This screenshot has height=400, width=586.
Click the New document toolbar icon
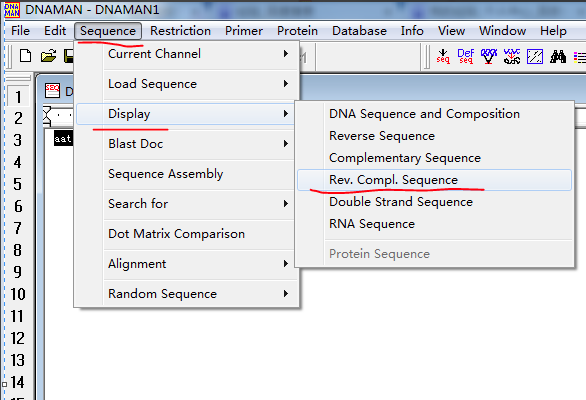[25, 56]
